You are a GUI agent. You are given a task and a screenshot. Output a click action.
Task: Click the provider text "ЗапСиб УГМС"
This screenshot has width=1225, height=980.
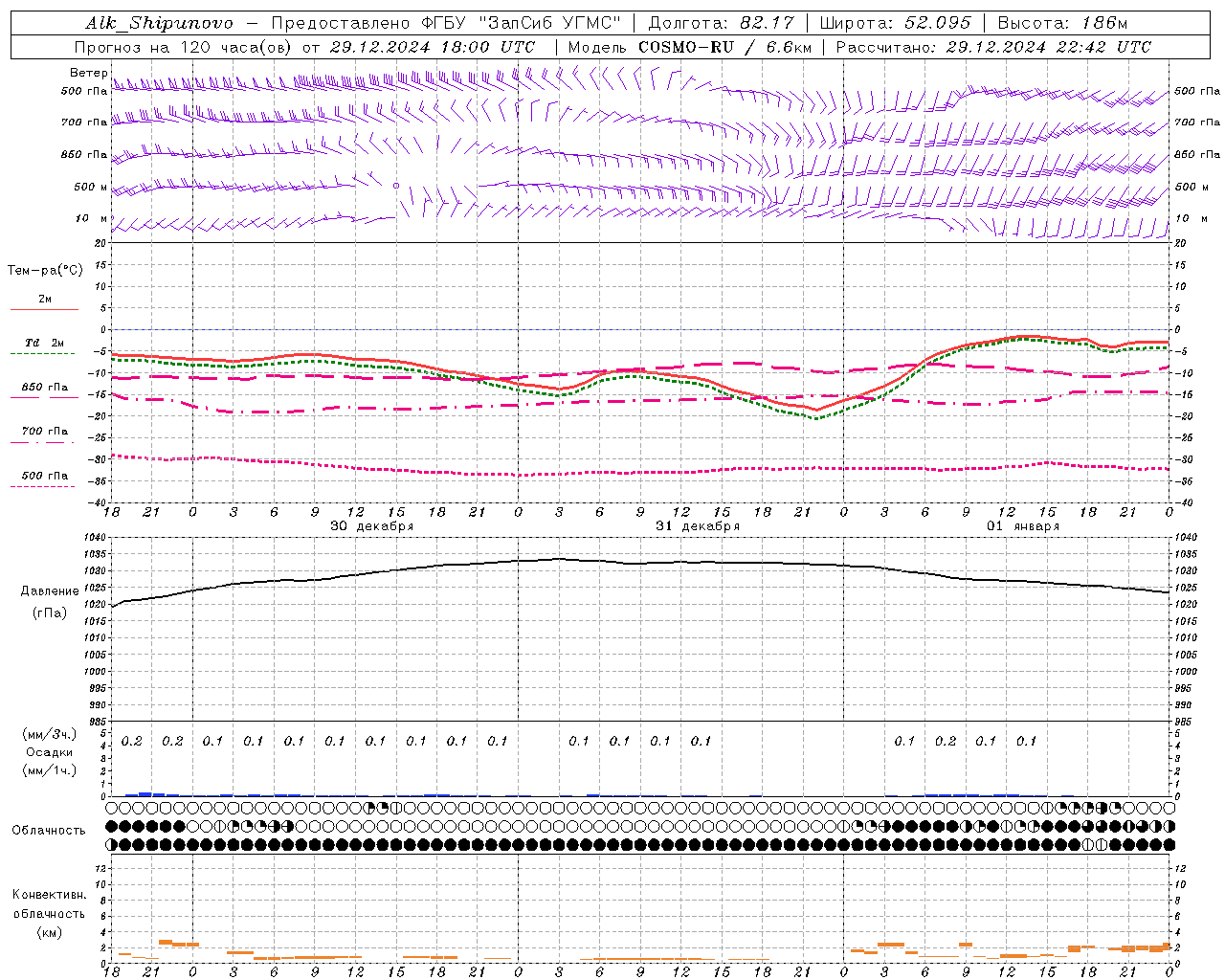(x=552, y=23)
